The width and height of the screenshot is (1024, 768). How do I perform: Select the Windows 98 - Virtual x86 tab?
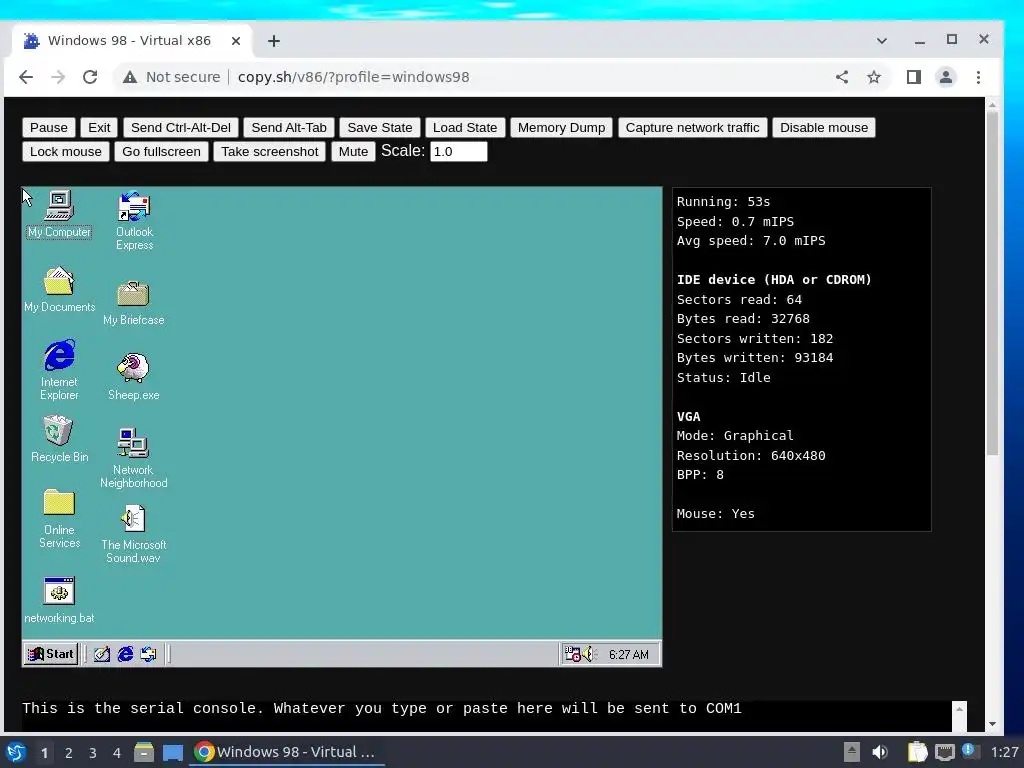click(x=131, y=40)
